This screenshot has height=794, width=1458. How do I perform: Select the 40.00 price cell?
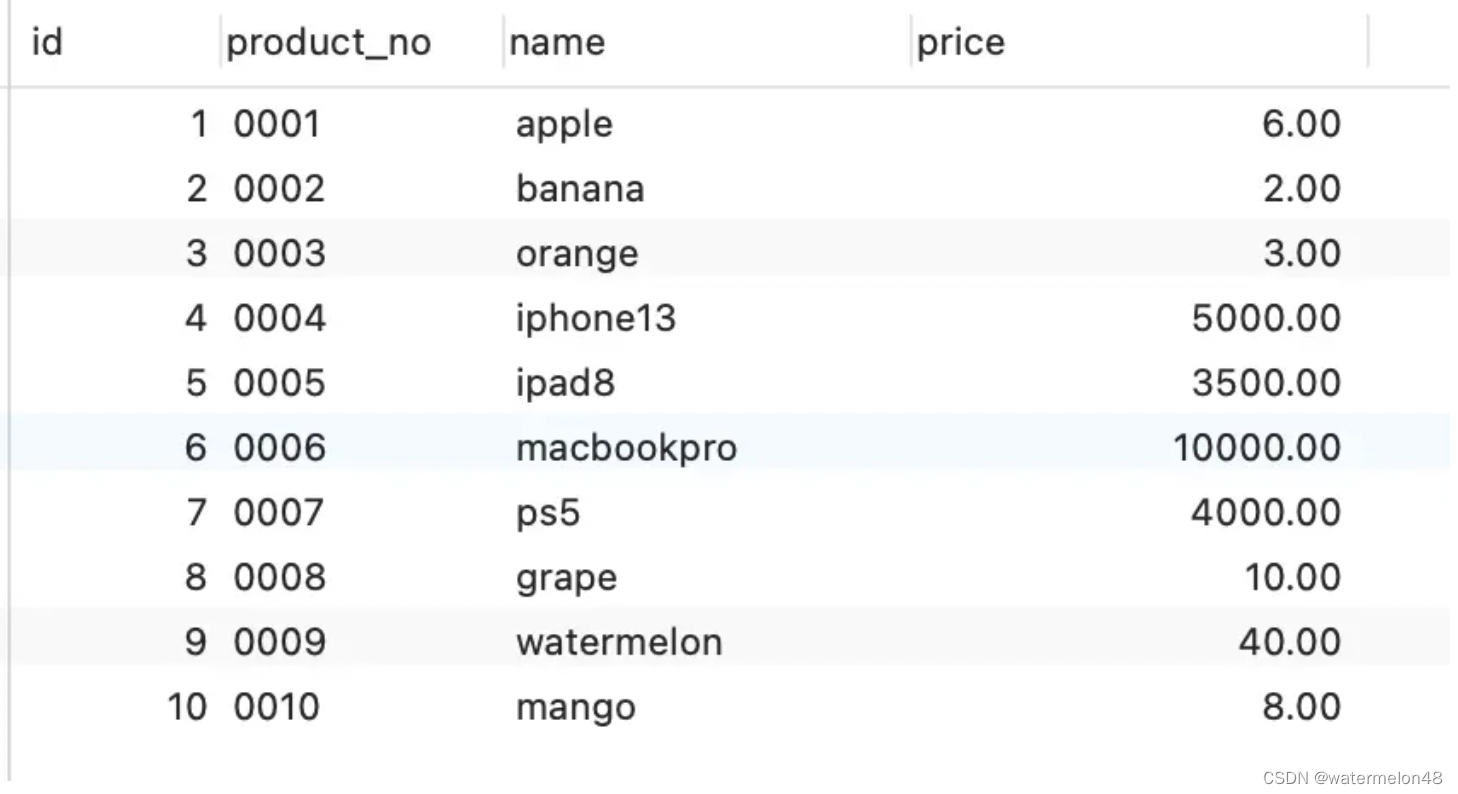1290,642
